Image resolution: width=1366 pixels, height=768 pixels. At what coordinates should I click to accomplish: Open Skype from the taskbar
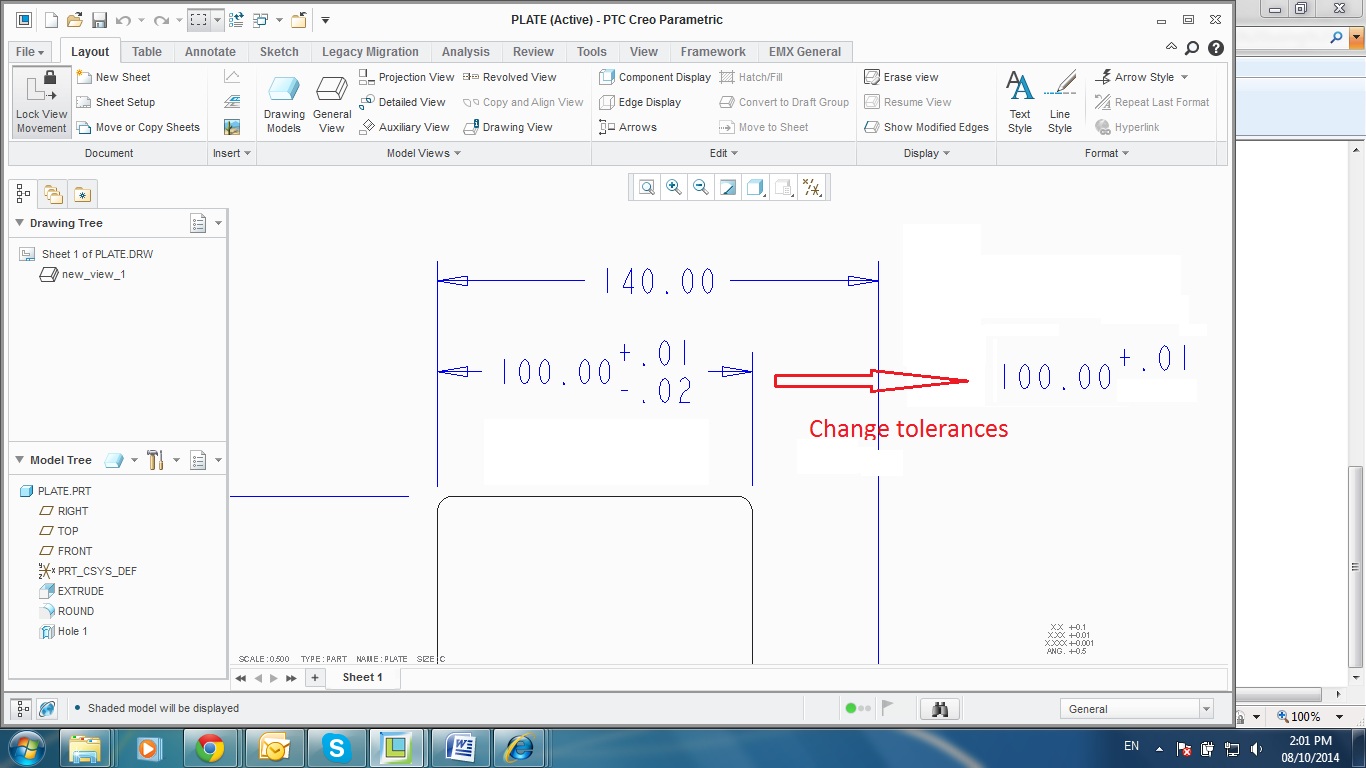coord(335,747)
